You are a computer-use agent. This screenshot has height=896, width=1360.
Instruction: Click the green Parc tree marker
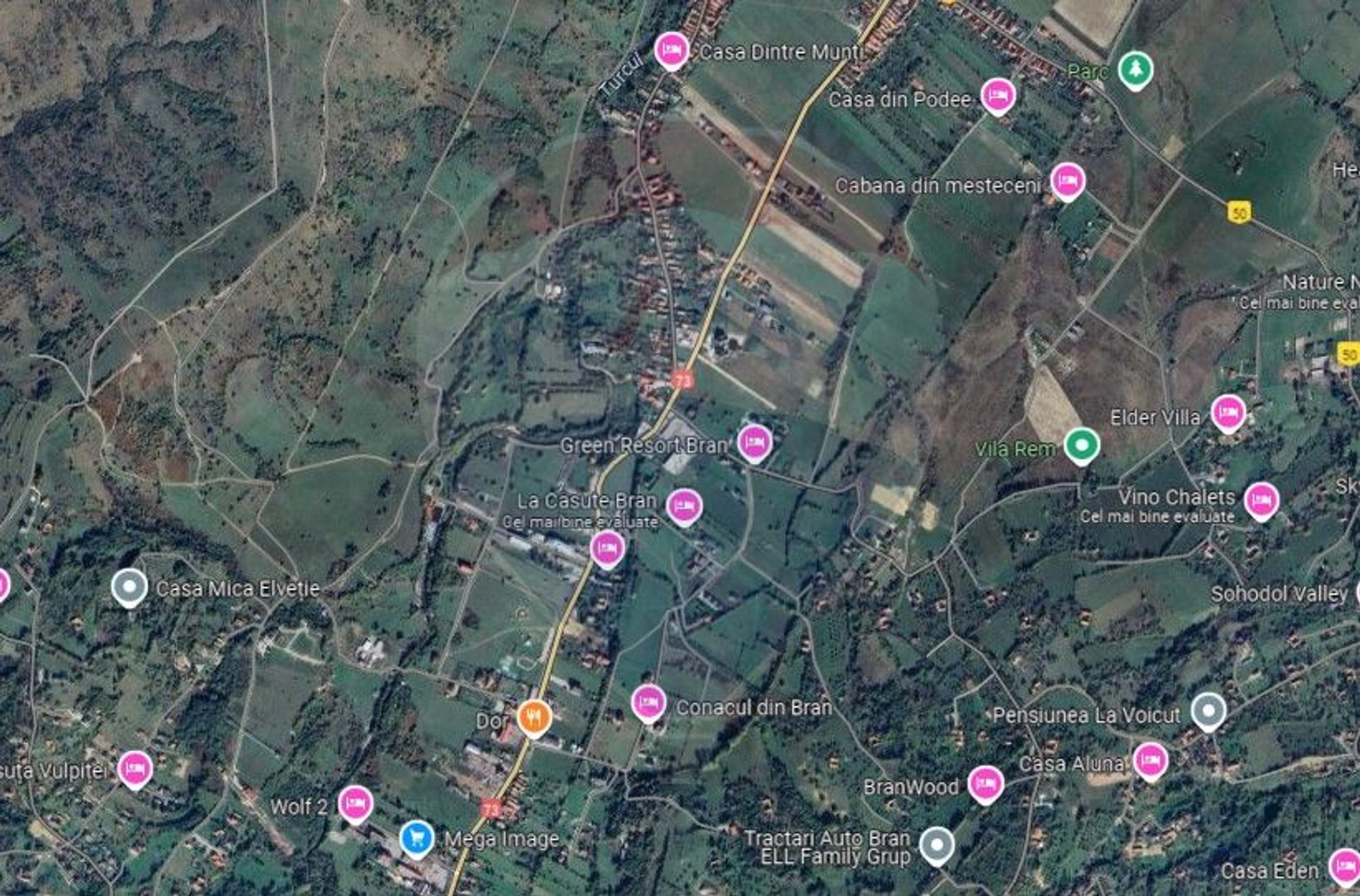coord(1135,71)
